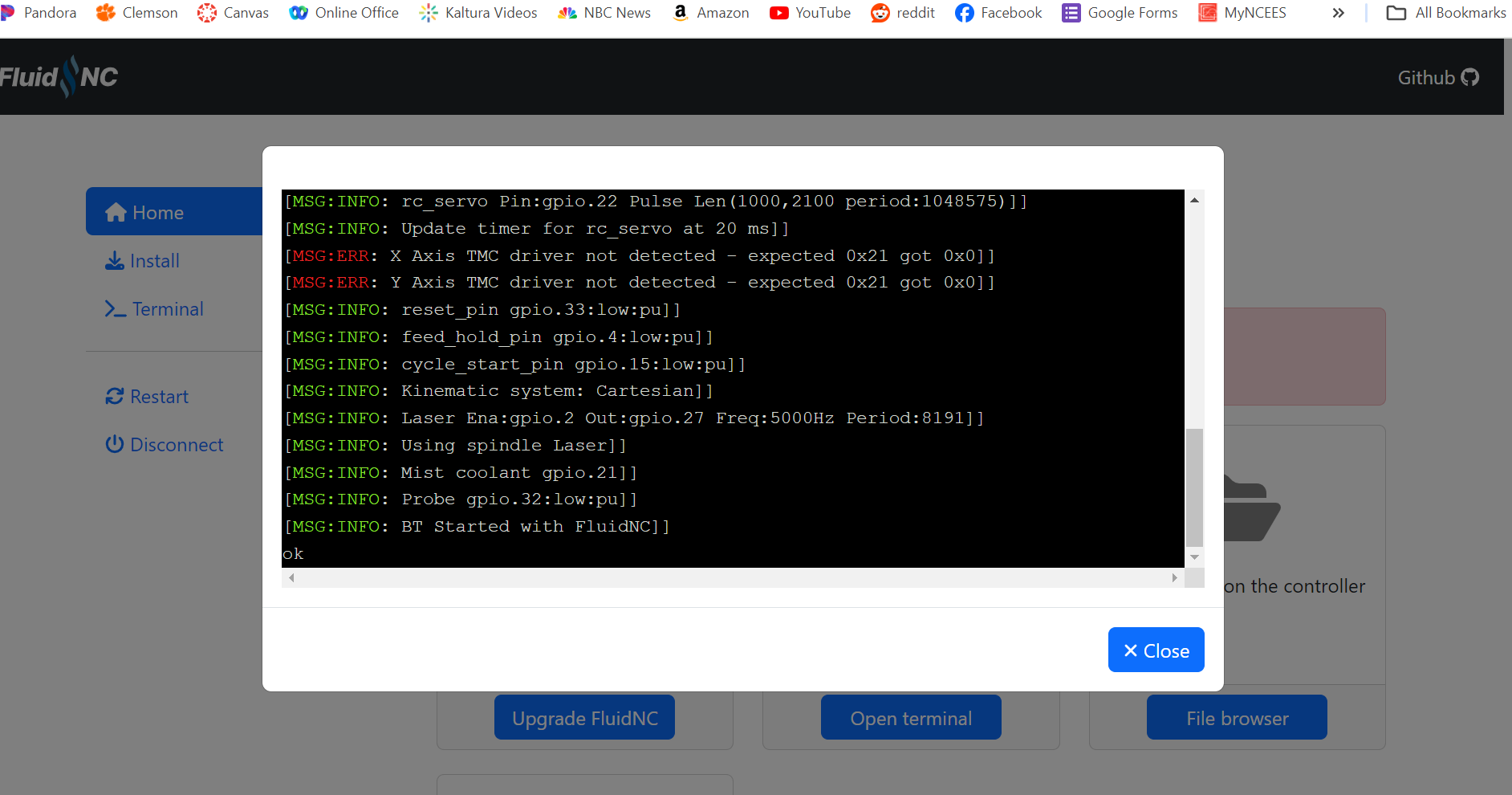Expand the hidden bookmarks overflow chevron
This screenshot has height=795, width=1512.
[1338, 13]
